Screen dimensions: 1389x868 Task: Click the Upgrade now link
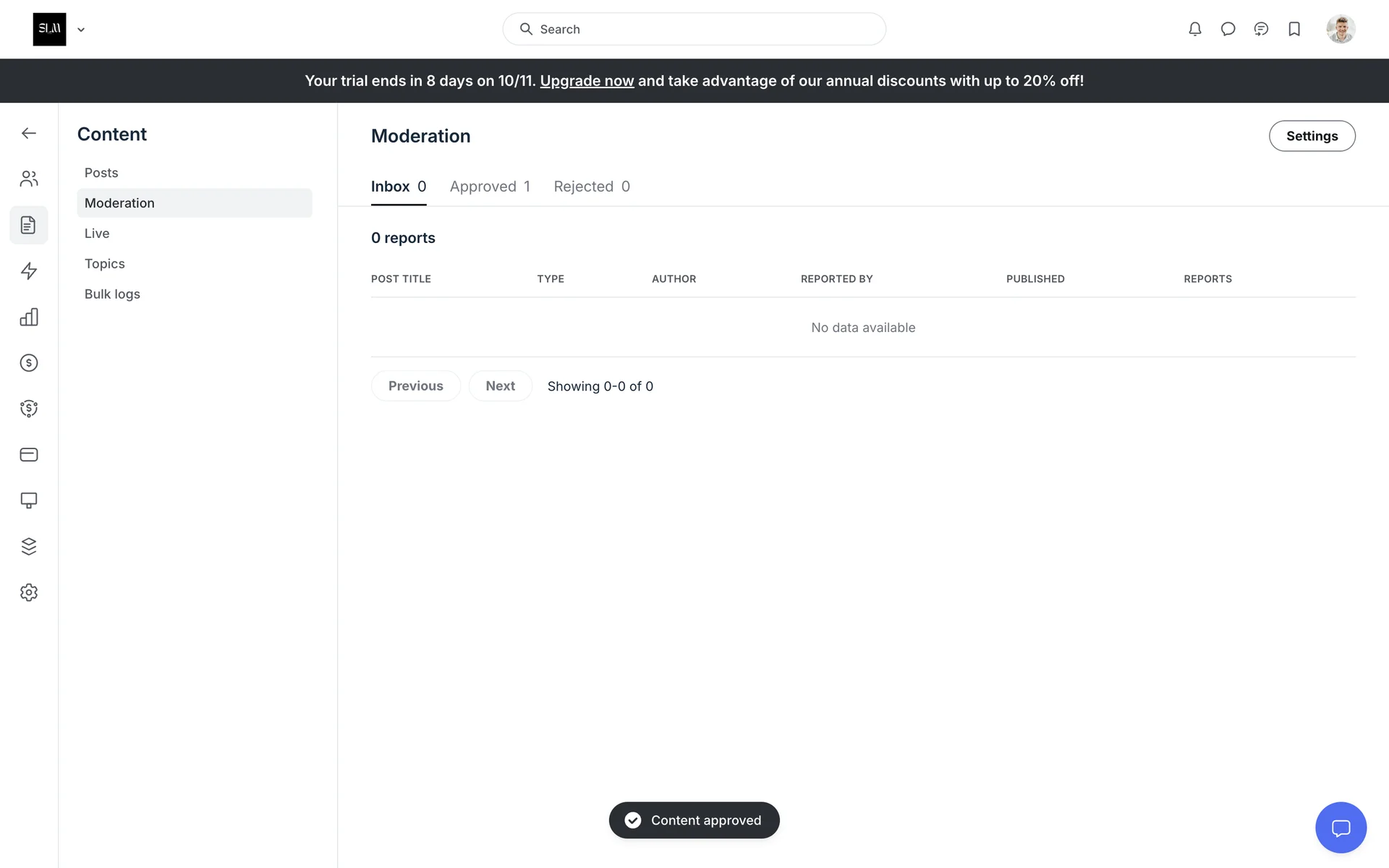point(587,81)
